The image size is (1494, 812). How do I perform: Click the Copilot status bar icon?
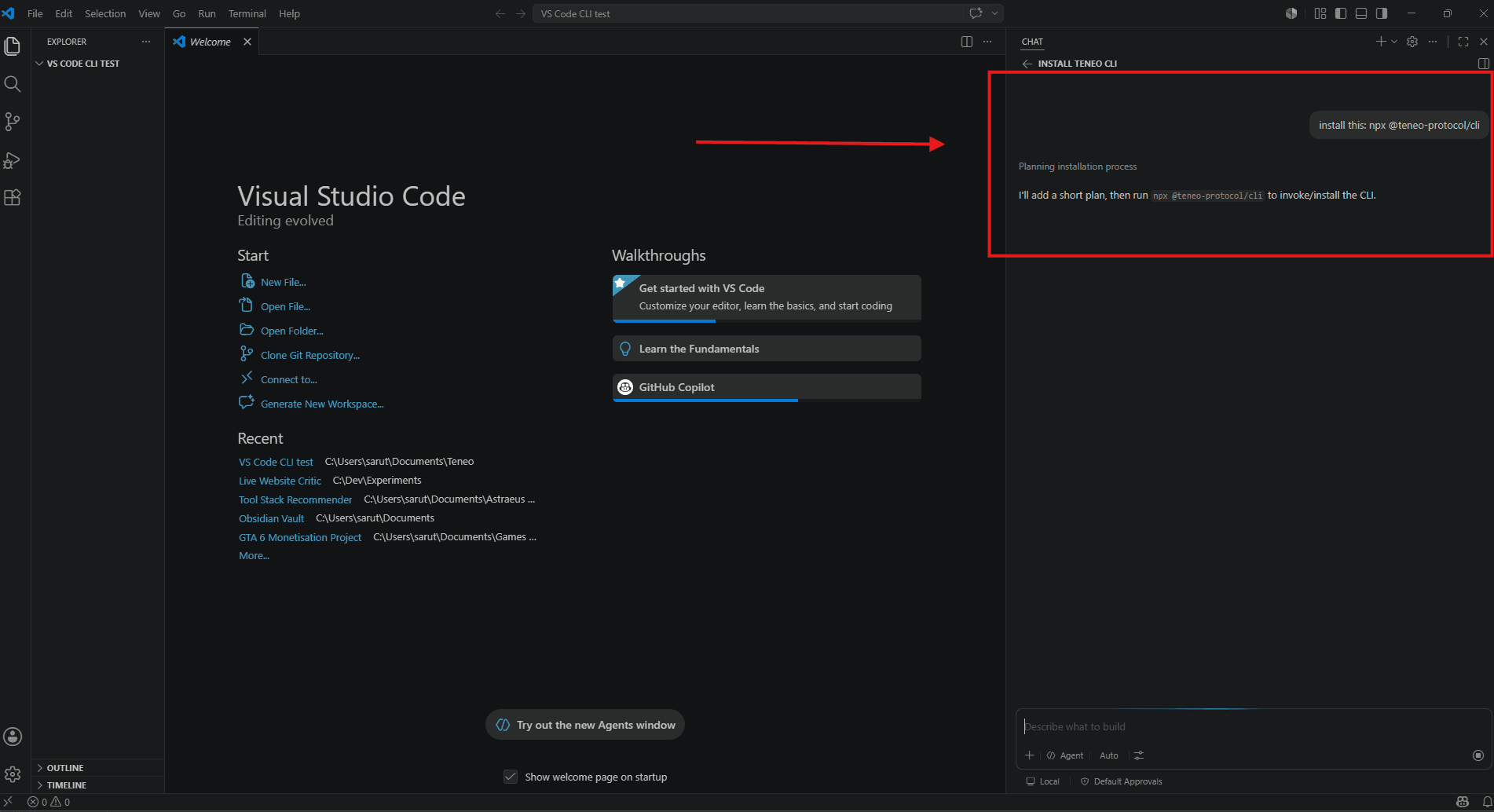(x=1463, y=802)
